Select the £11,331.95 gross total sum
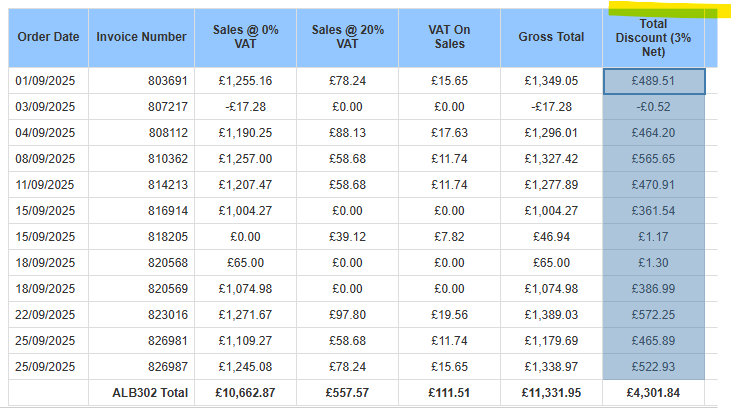Viewport: 732px width, 408px height. coord(551,393)
